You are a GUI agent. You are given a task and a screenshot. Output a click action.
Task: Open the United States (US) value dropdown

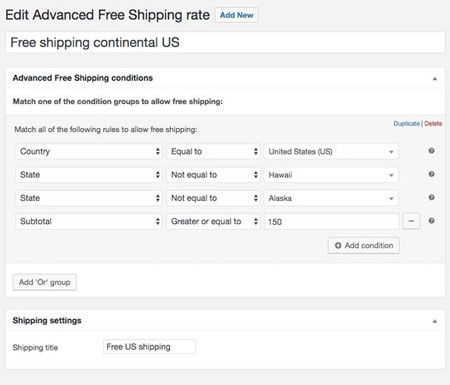tap(331, 152)
